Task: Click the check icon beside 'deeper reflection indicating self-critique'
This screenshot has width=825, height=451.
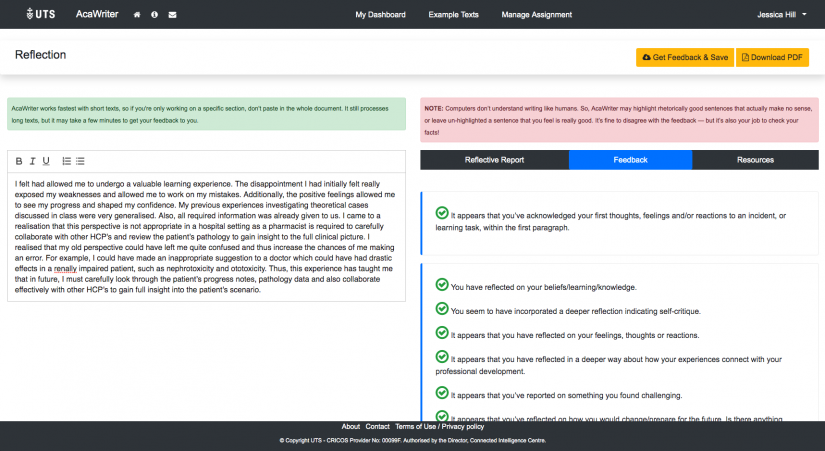Action: [x=442, y=309]
